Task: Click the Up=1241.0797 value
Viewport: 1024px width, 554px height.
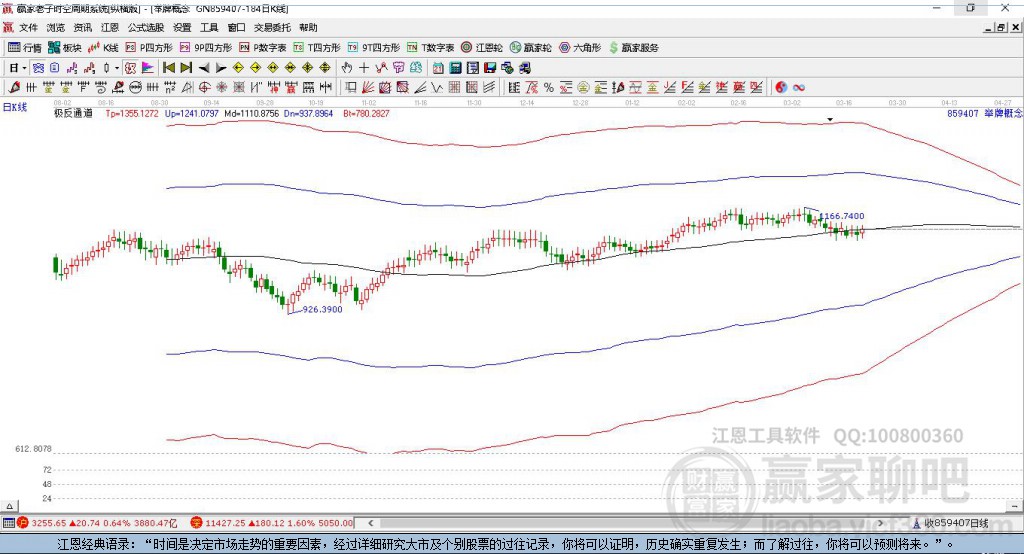Action: [192, 113]
